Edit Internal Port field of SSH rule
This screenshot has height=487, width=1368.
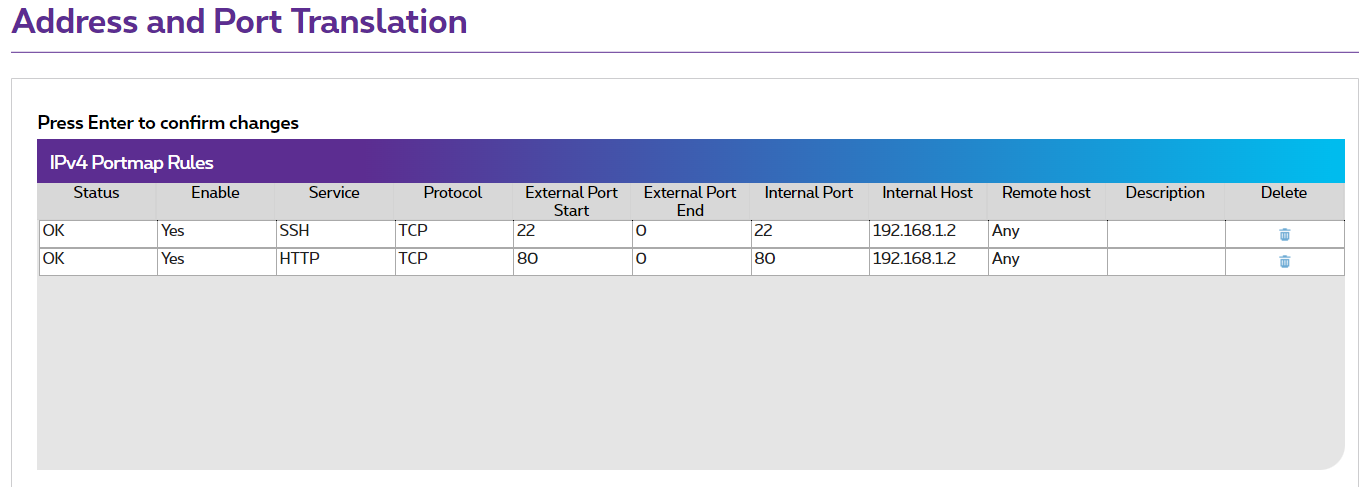tap(809, 232)
